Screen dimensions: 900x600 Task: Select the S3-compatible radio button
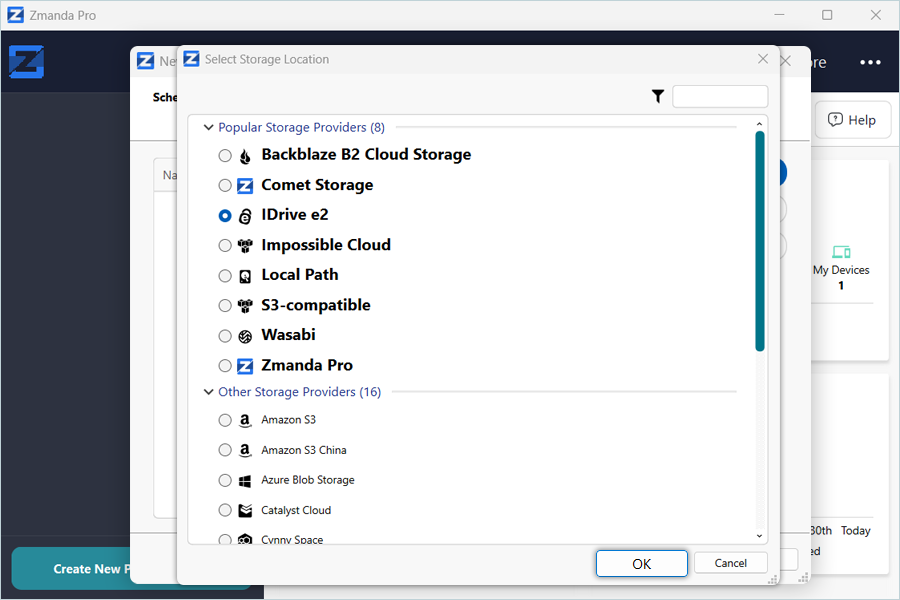(225, 306)
